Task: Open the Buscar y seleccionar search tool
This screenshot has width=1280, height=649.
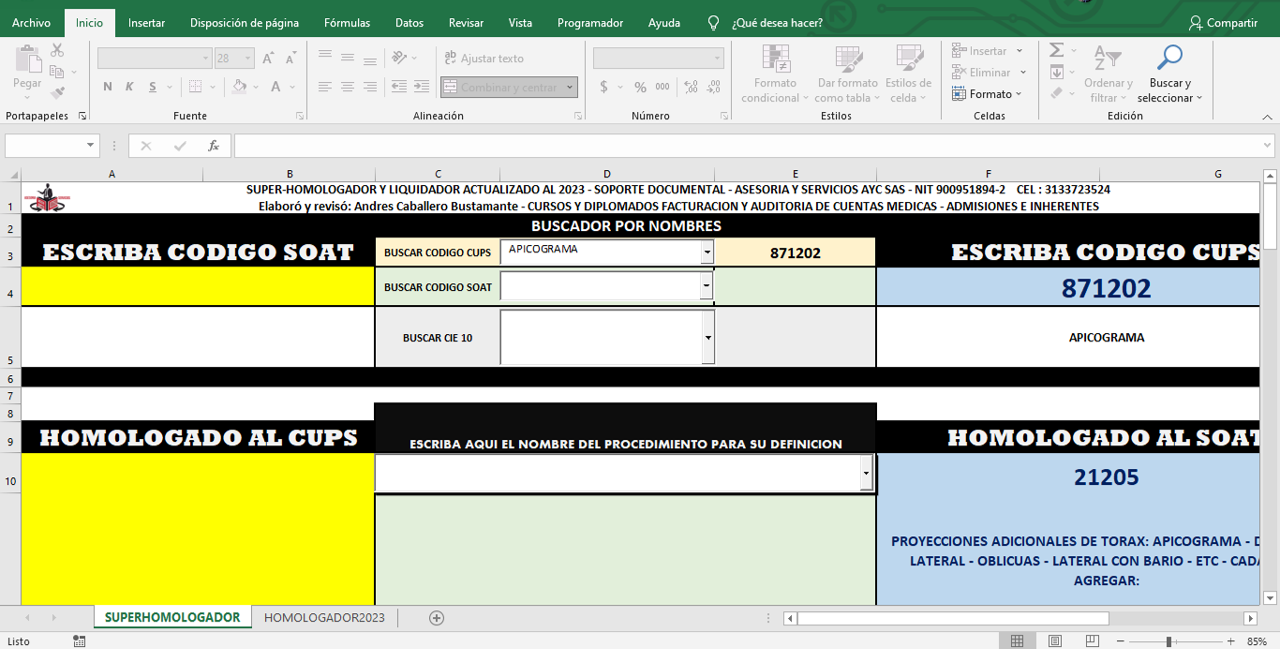Action: click(x=1168, y=68)
